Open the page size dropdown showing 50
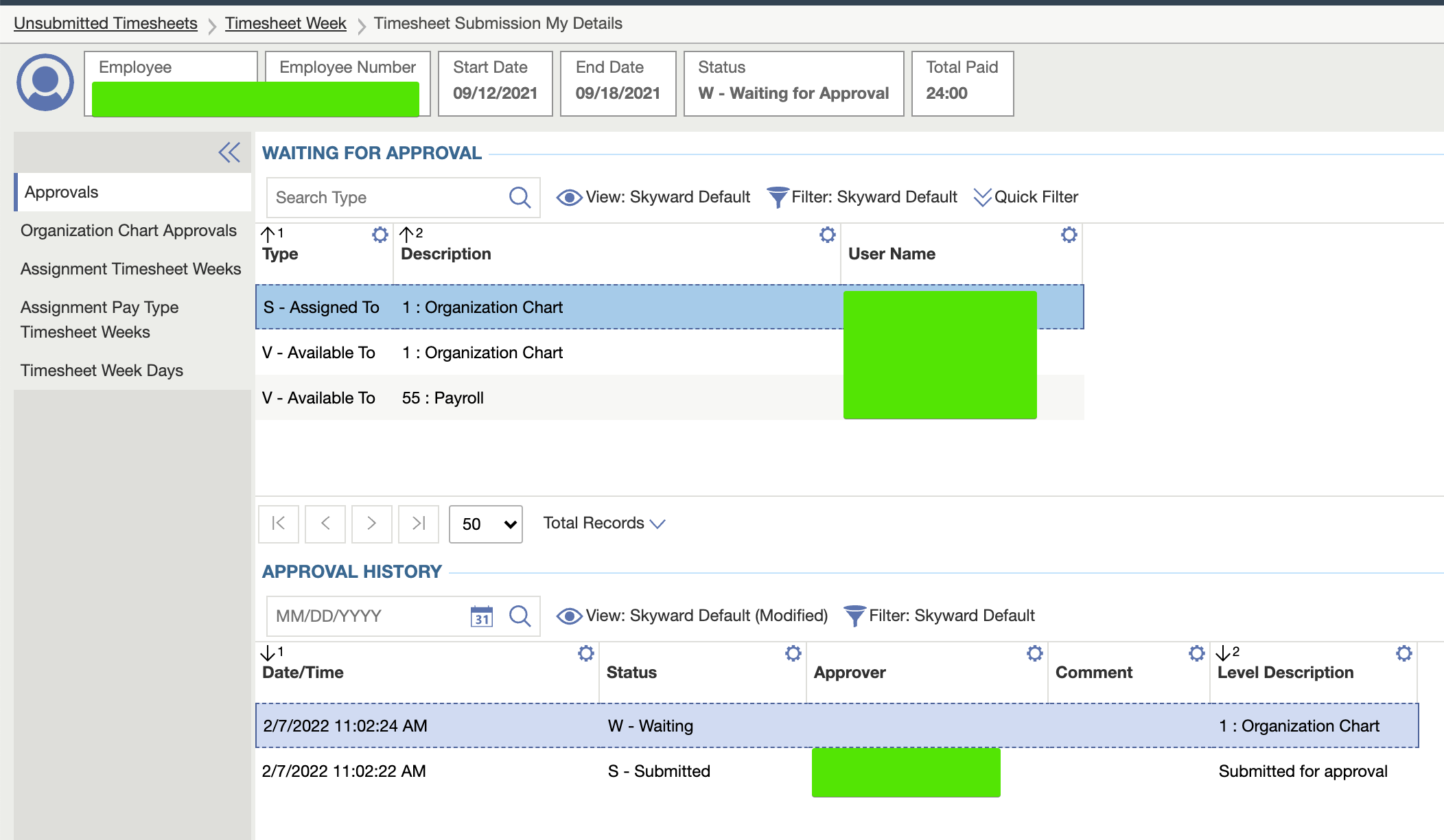The height and width of the screenshot is (840, 1444). pos(486,524)
